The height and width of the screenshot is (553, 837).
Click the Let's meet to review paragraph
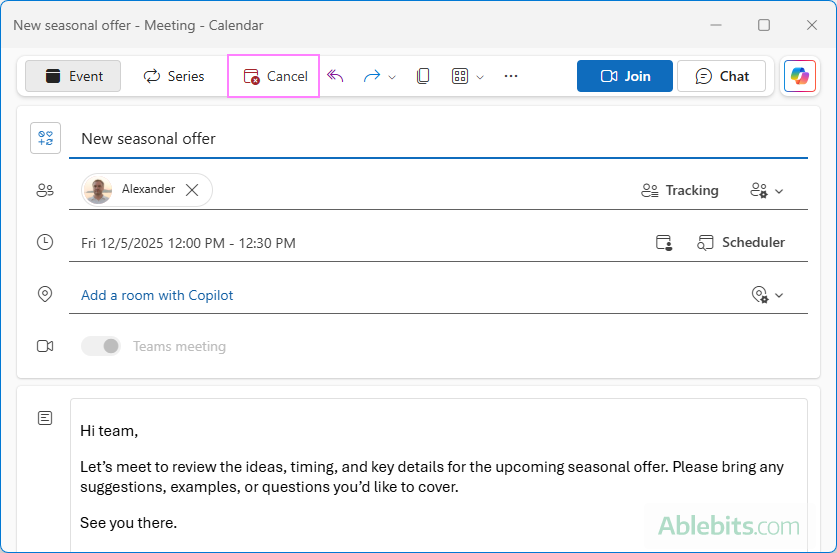432,477
